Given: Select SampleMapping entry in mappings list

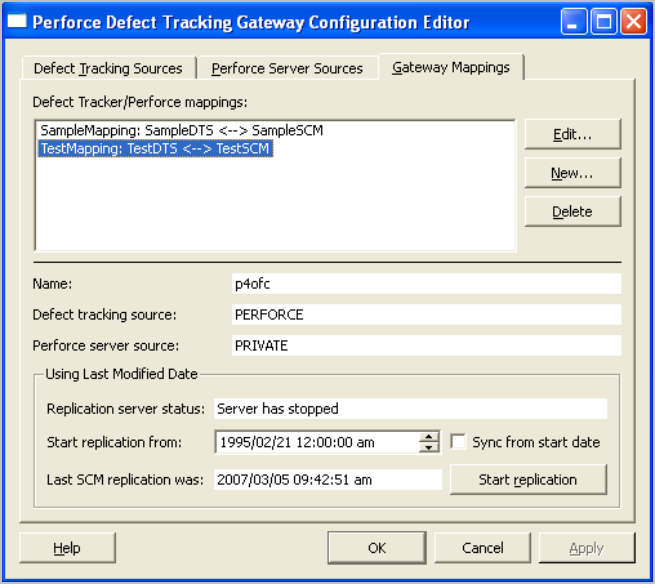Looking at the screenshot, I should coord(181,131).
